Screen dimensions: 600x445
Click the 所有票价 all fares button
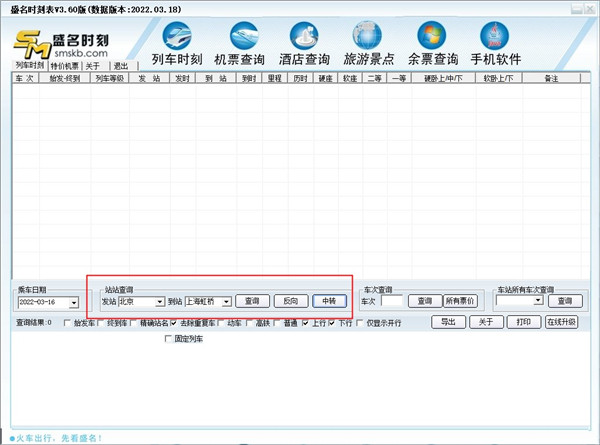point(460,301)
